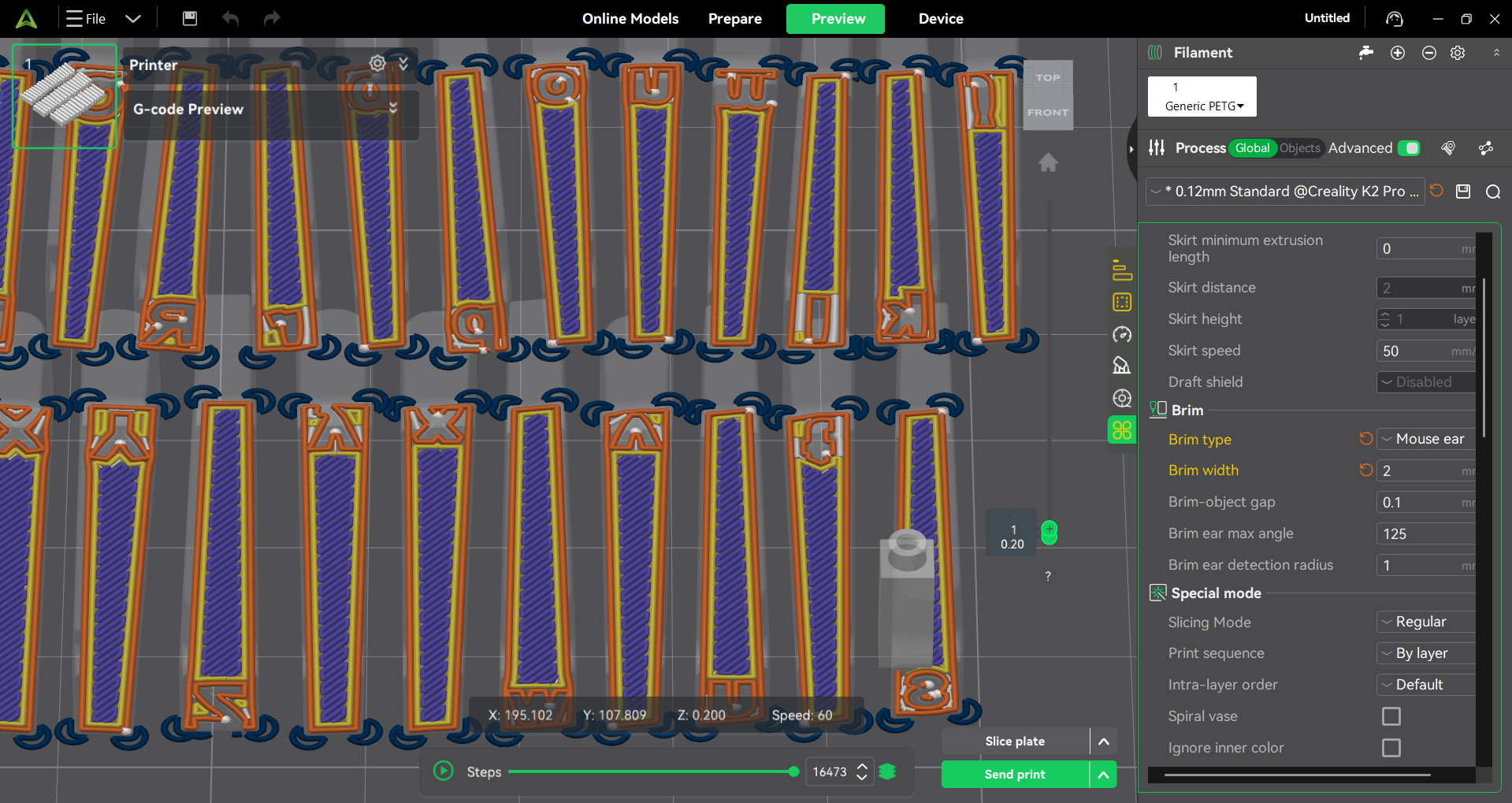Viewport: 1512px width, 803px height.
Task: Click the filament spool category icon
Action: point(1122,398)
